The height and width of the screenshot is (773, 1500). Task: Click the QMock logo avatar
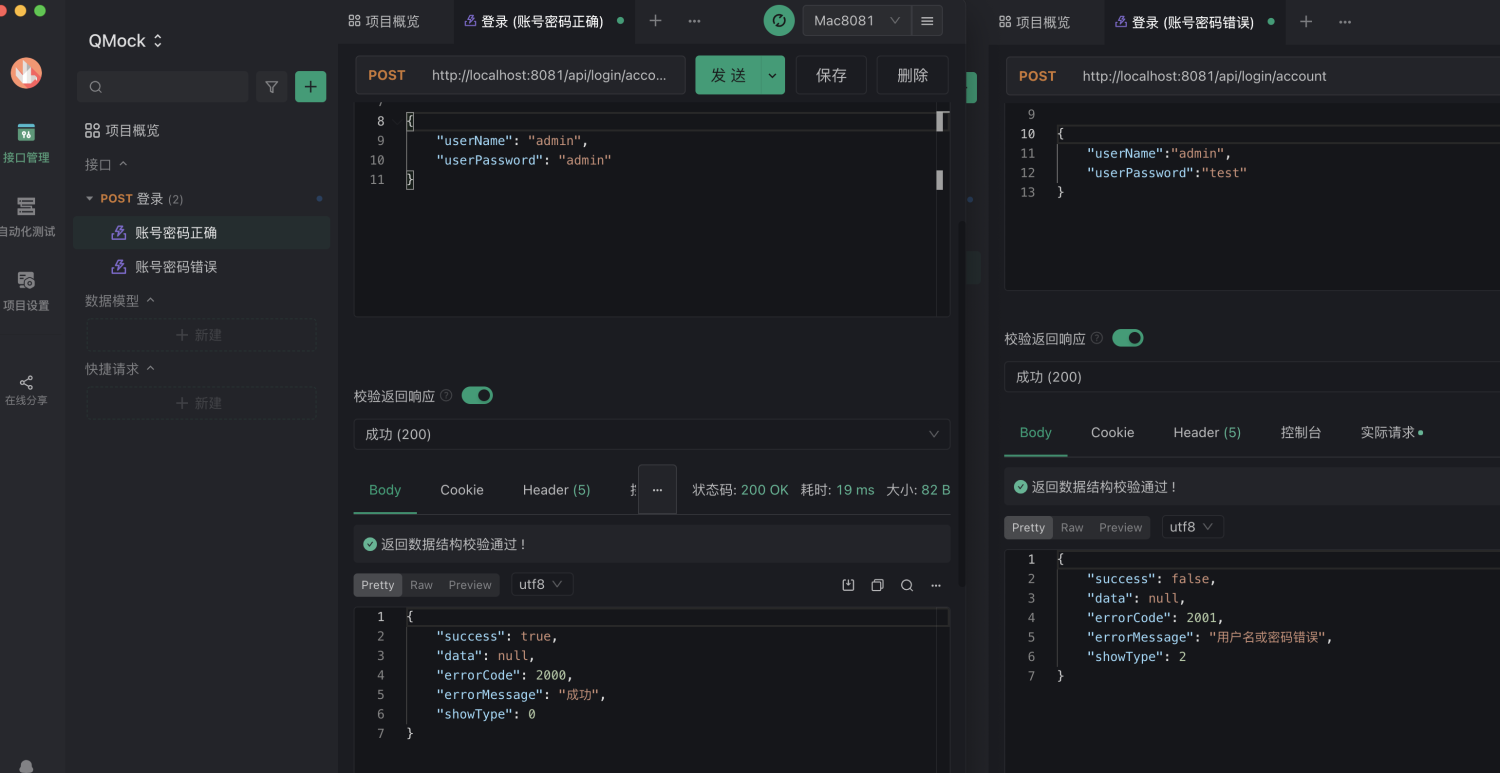tap(26, 72)
